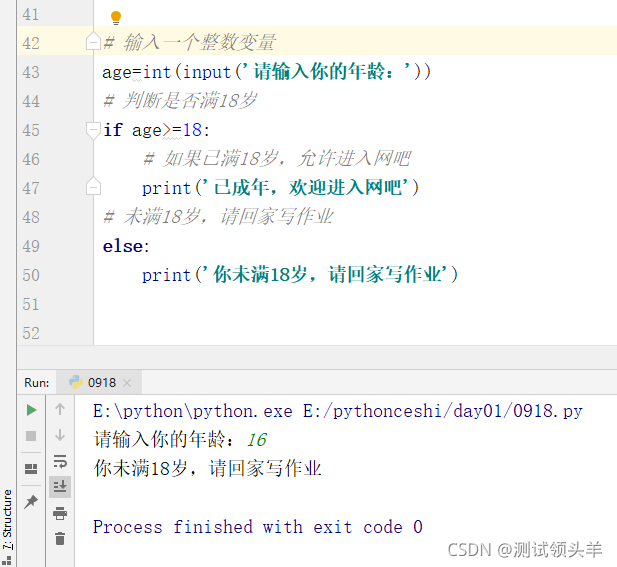Click the 'if age>=18:' statement
This screenshot has width=617, height=567.
point(157,130)
